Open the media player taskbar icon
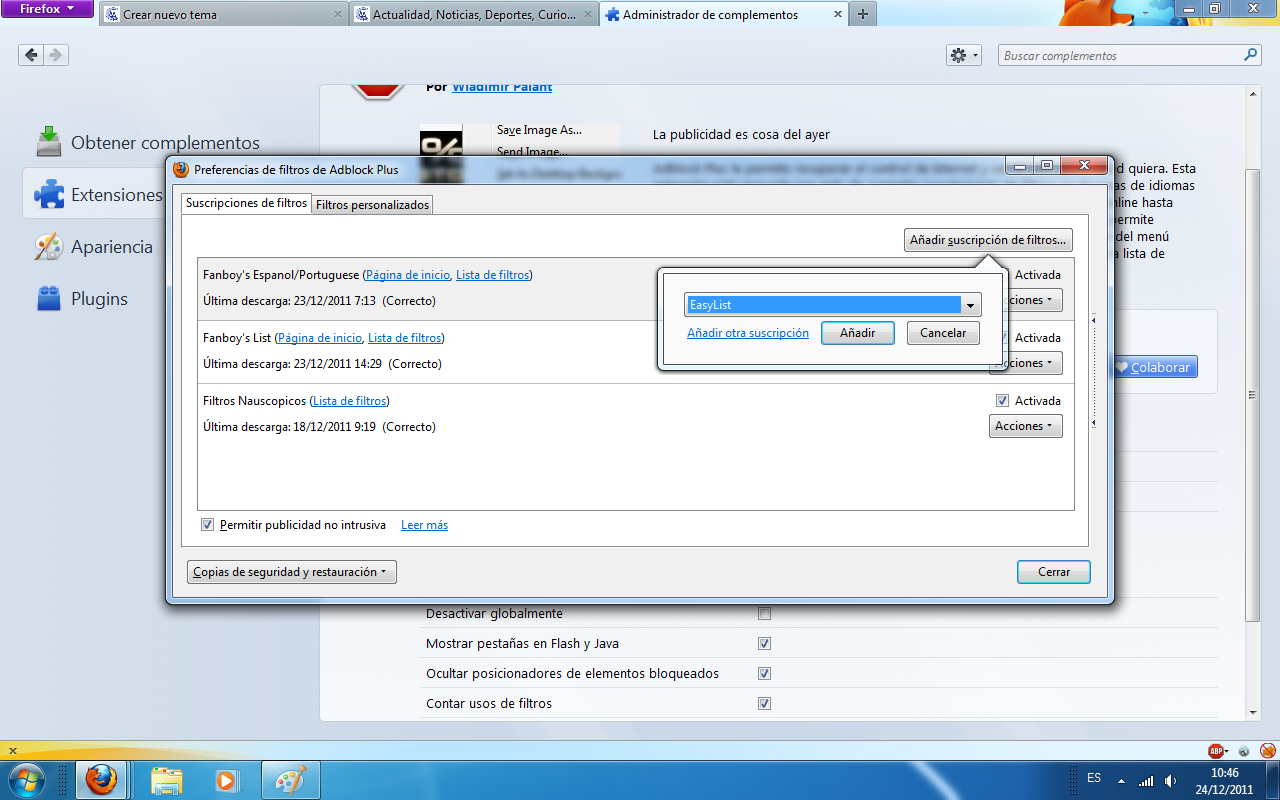Screen dimensions: 1280x800 228,779
